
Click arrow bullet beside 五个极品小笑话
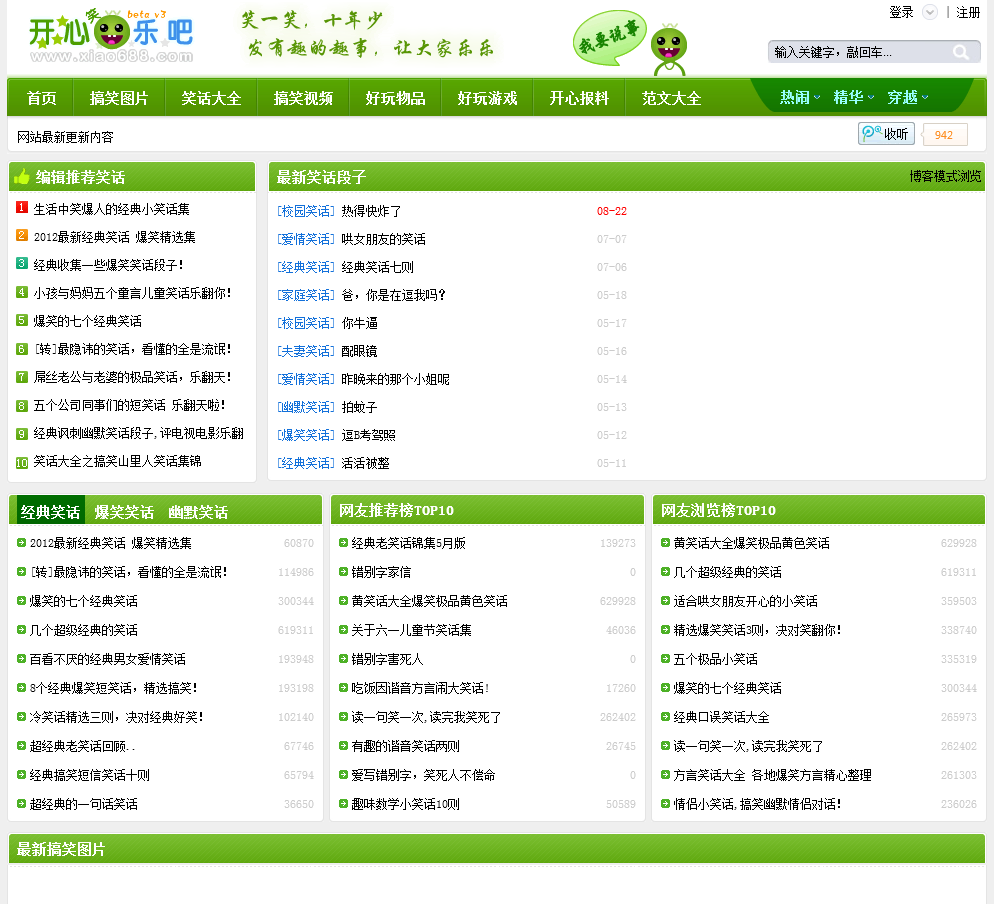pyautogui.click(x=665, y=659)
